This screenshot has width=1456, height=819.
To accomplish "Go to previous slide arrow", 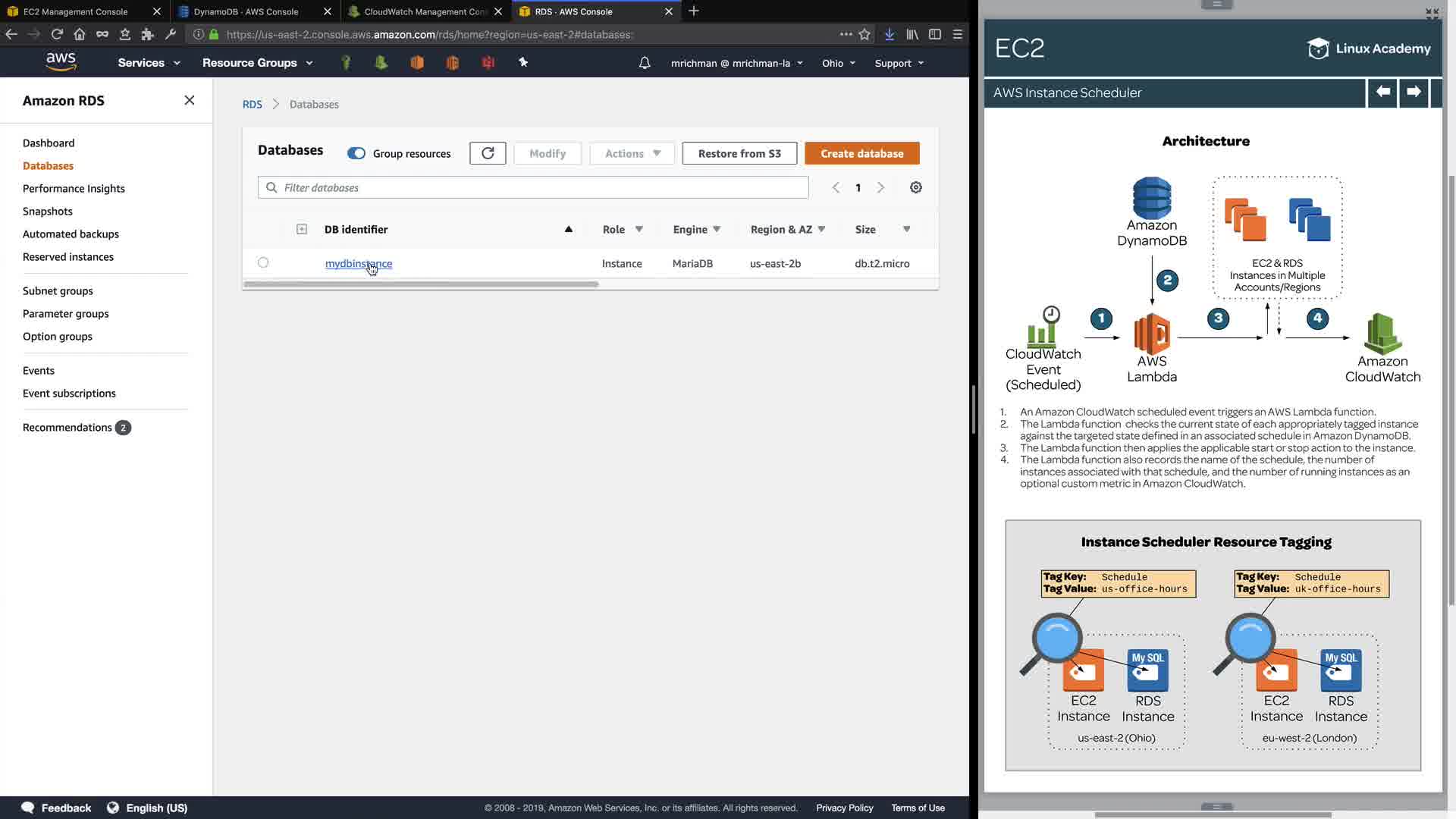I will pos(1382,92).
